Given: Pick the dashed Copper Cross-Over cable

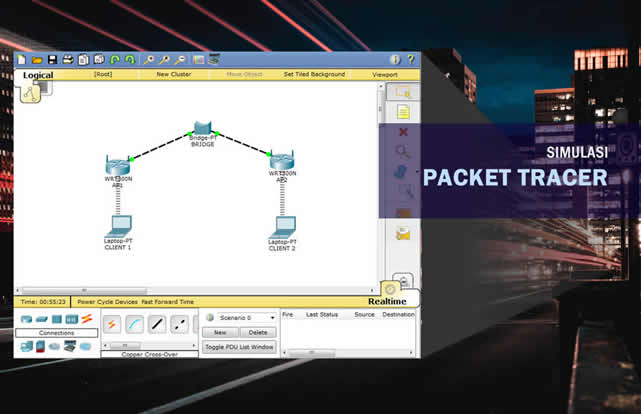Looking at the screenshot, I should (179, 324).
